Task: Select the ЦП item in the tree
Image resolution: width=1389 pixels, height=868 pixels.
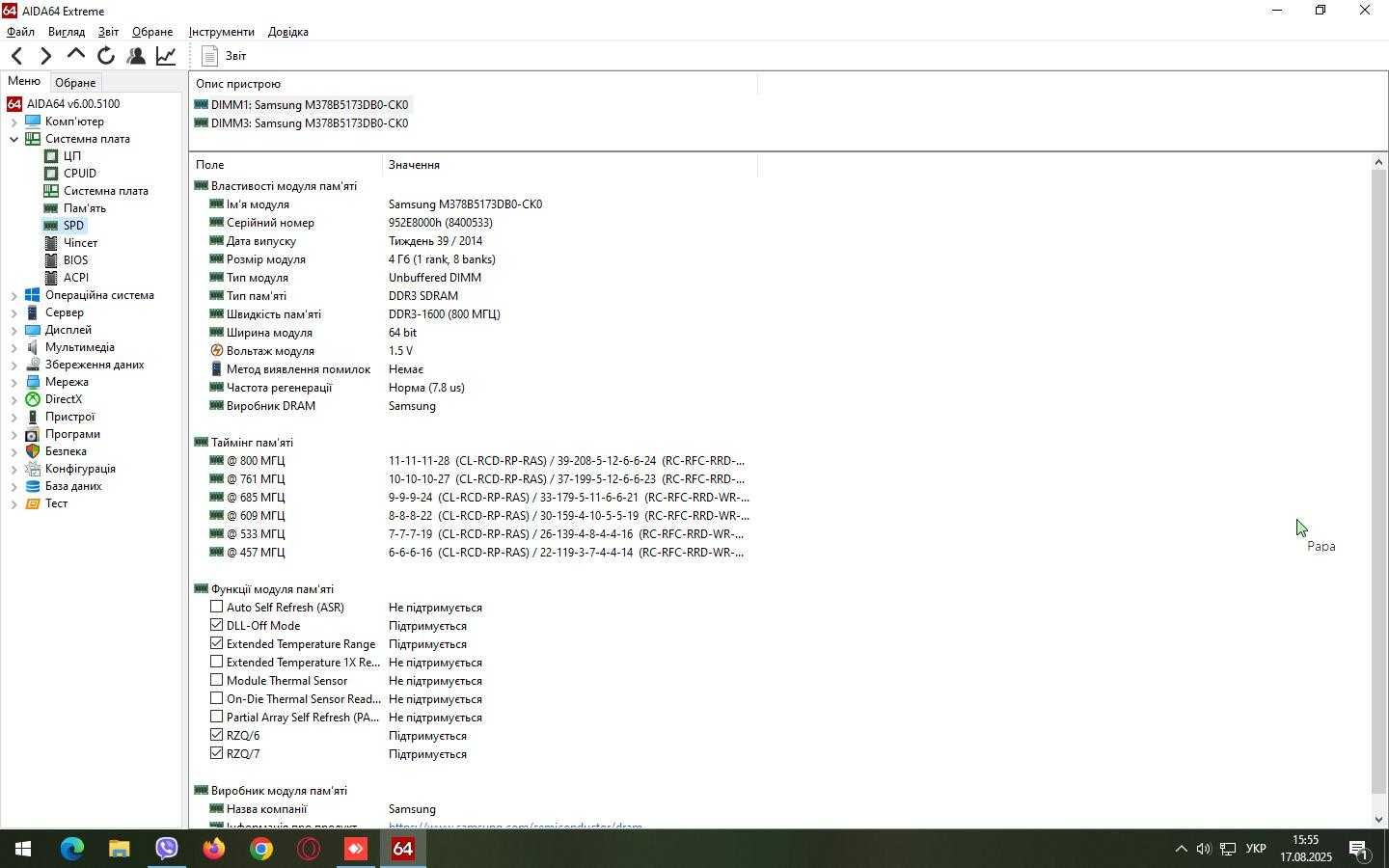Action: click(x=72, y=156)
